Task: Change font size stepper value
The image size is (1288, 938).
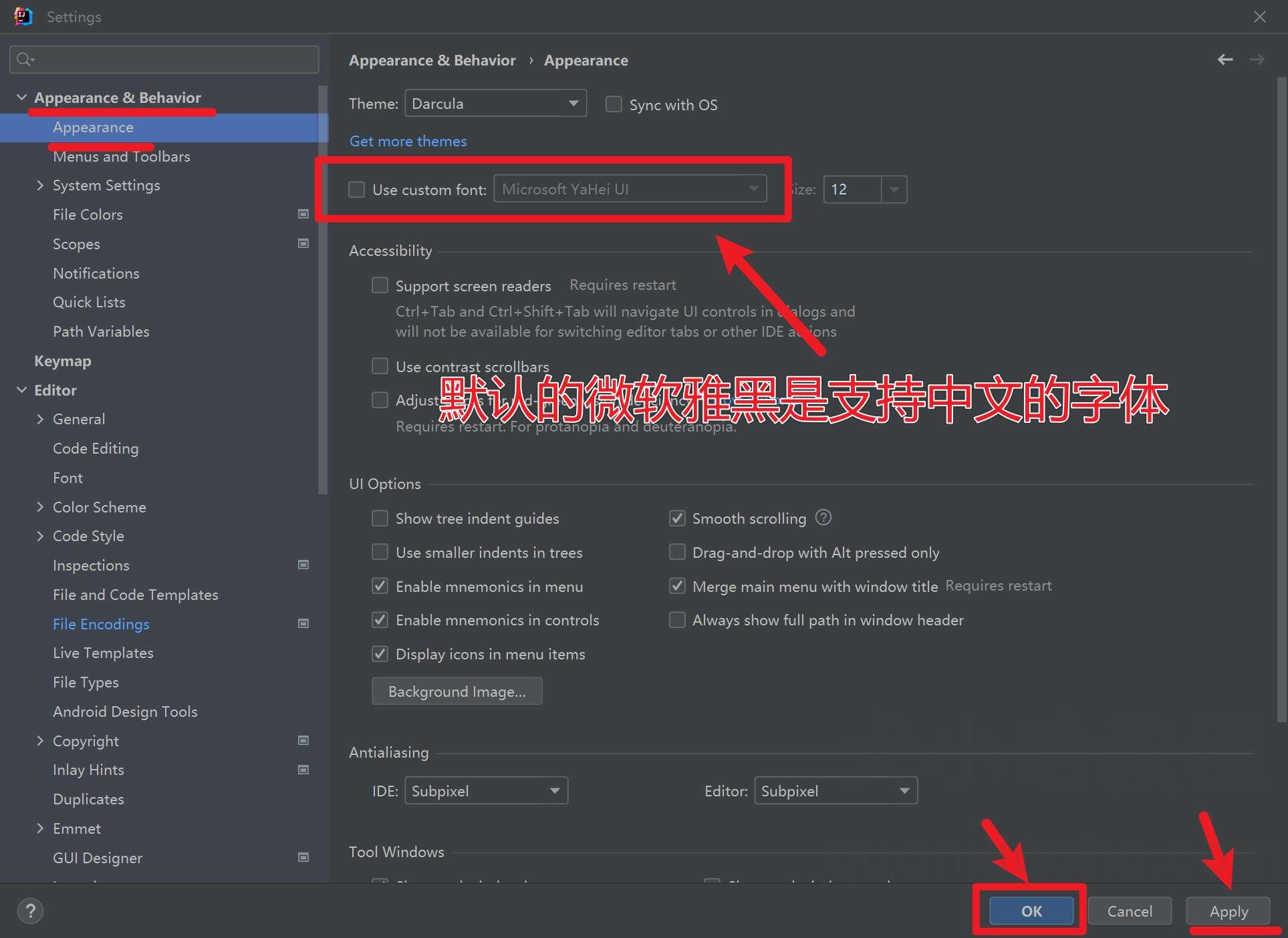Action: click(x=893, y=189)
